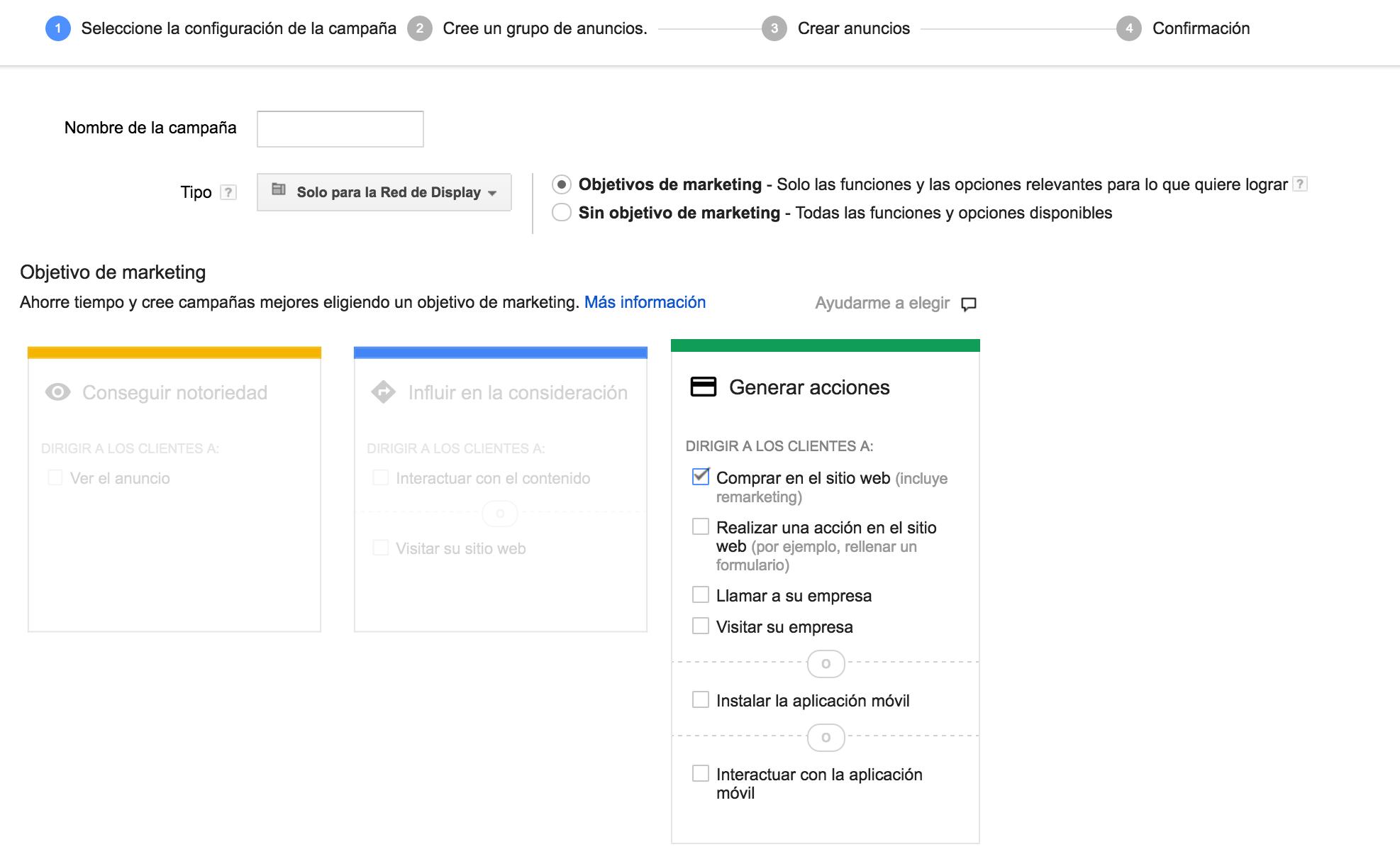
Task: Check Interactuar con la aplicación móvil
Action: point(701,773)
